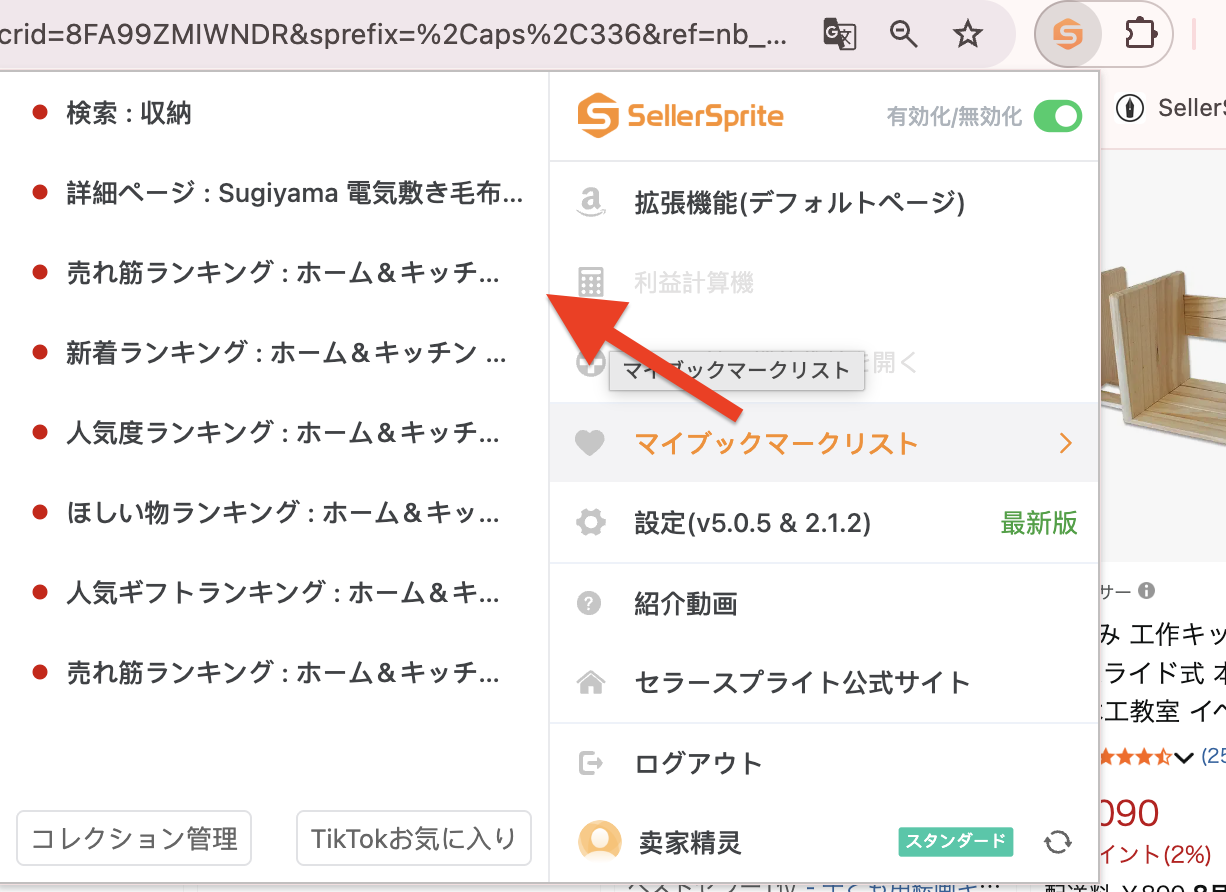Click the Amazon icon beside 拡張機能

591,204
